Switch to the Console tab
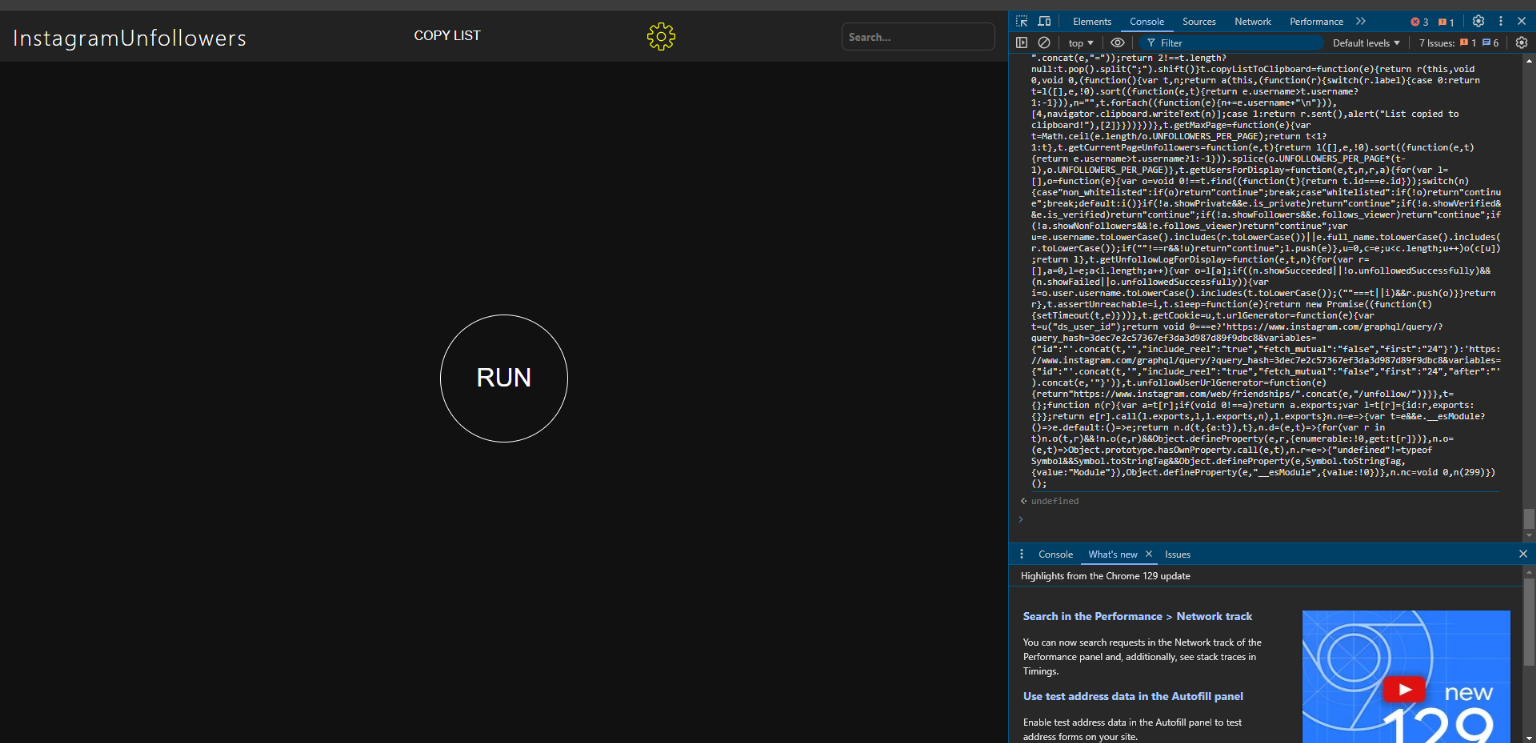This screenshot has width=1536, height=743. pyautogui.click(x=1147, y=21)
